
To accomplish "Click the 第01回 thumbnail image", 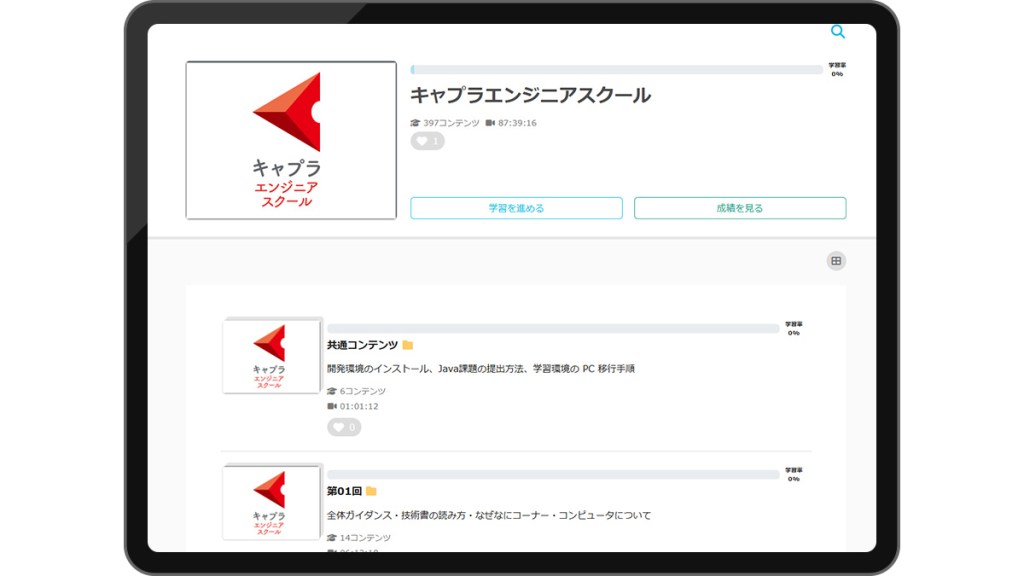I will point(270,502).
